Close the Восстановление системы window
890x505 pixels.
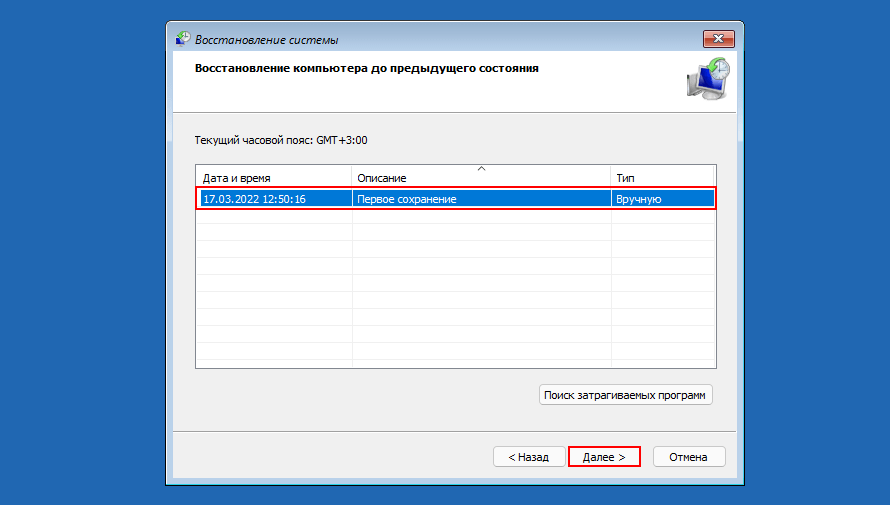point(718,40)
